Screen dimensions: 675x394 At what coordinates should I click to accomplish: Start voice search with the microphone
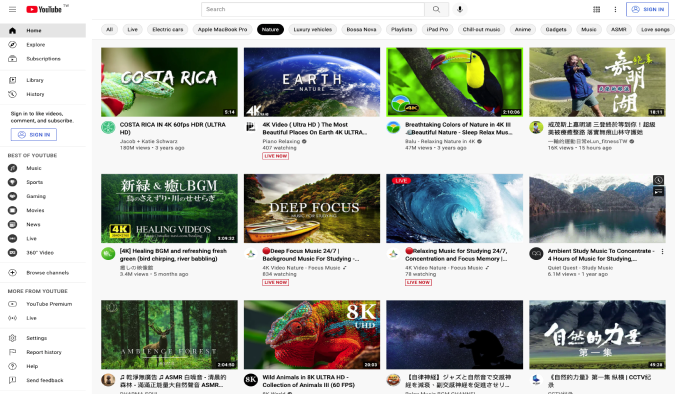[x=460, y=9]
